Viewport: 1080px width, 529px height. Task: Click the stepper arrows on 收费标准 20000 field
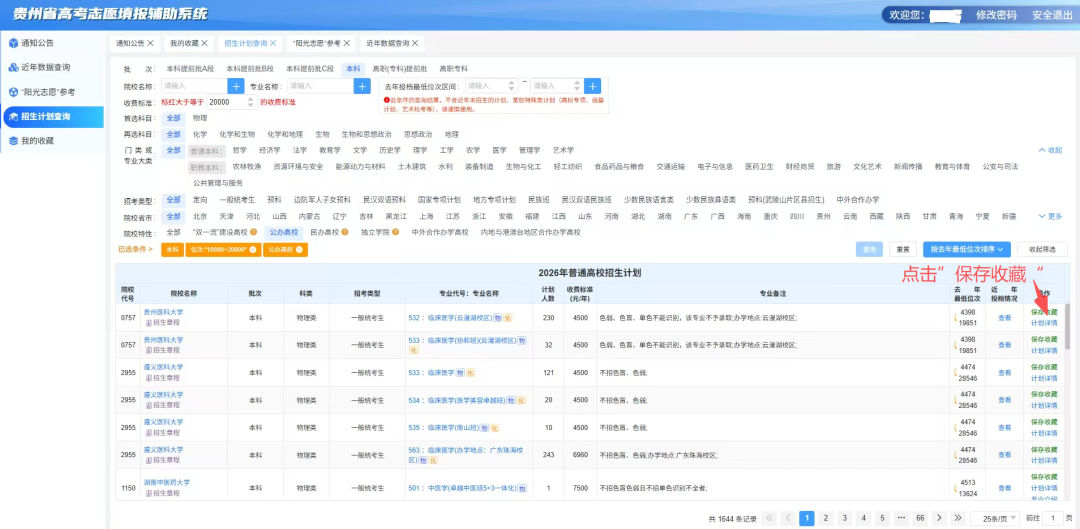point(251,101)
